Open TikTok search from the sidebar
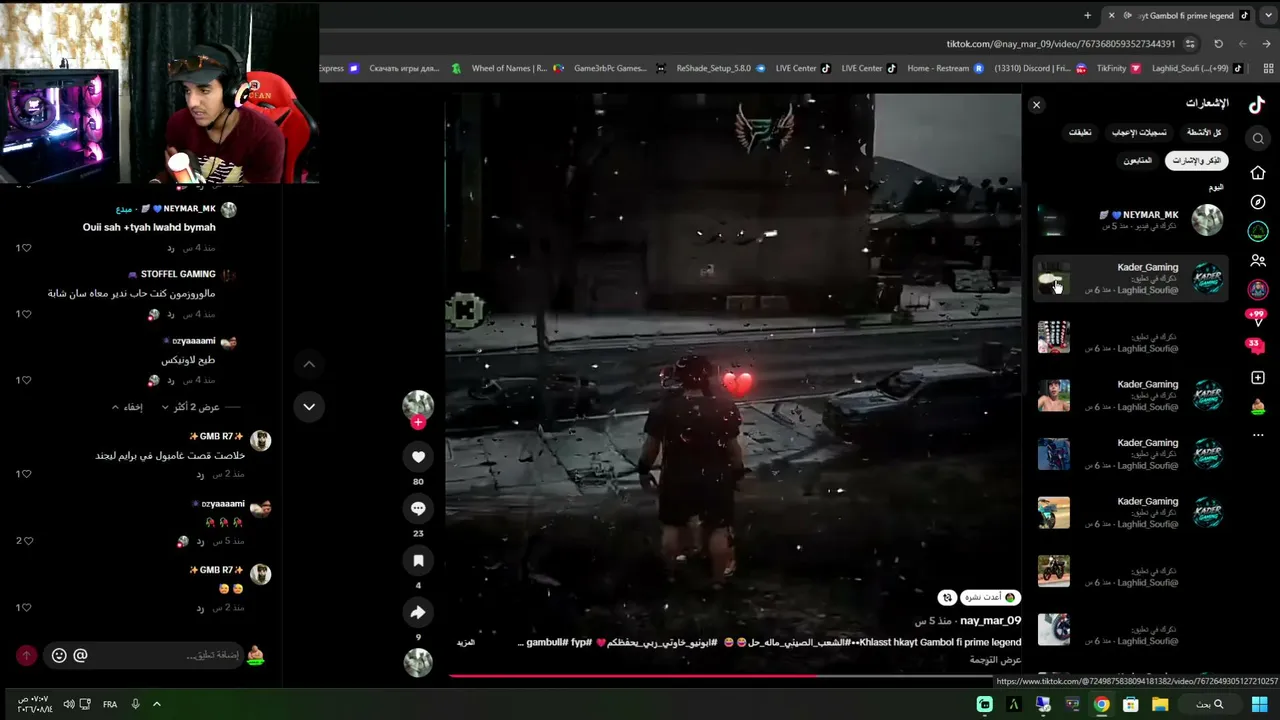1280x720 pixels. point(1258,139)
